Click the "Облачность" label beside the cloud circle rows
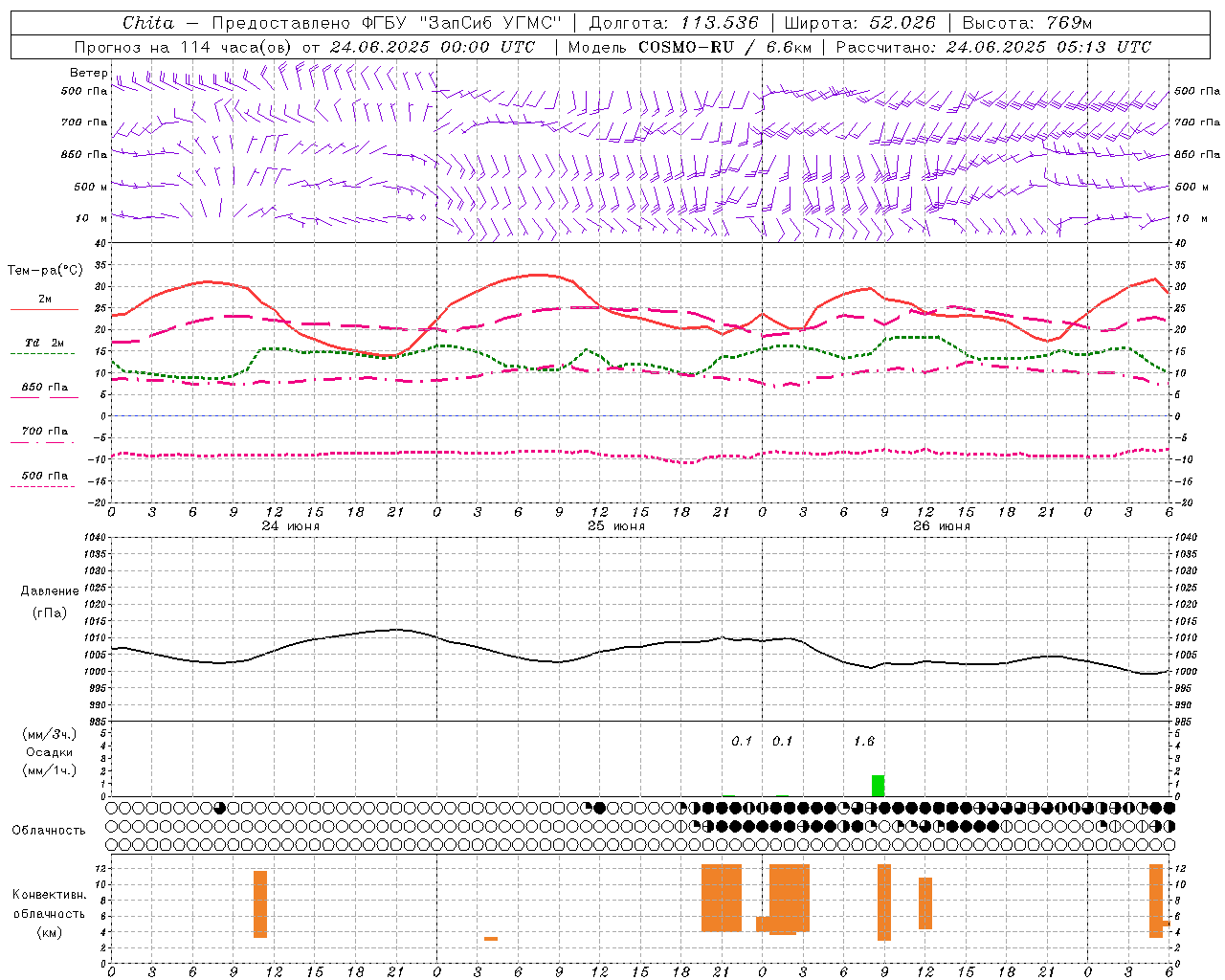Image resolution: width=1225 pixels, height=980 pixels. click(x=49, y=830)
